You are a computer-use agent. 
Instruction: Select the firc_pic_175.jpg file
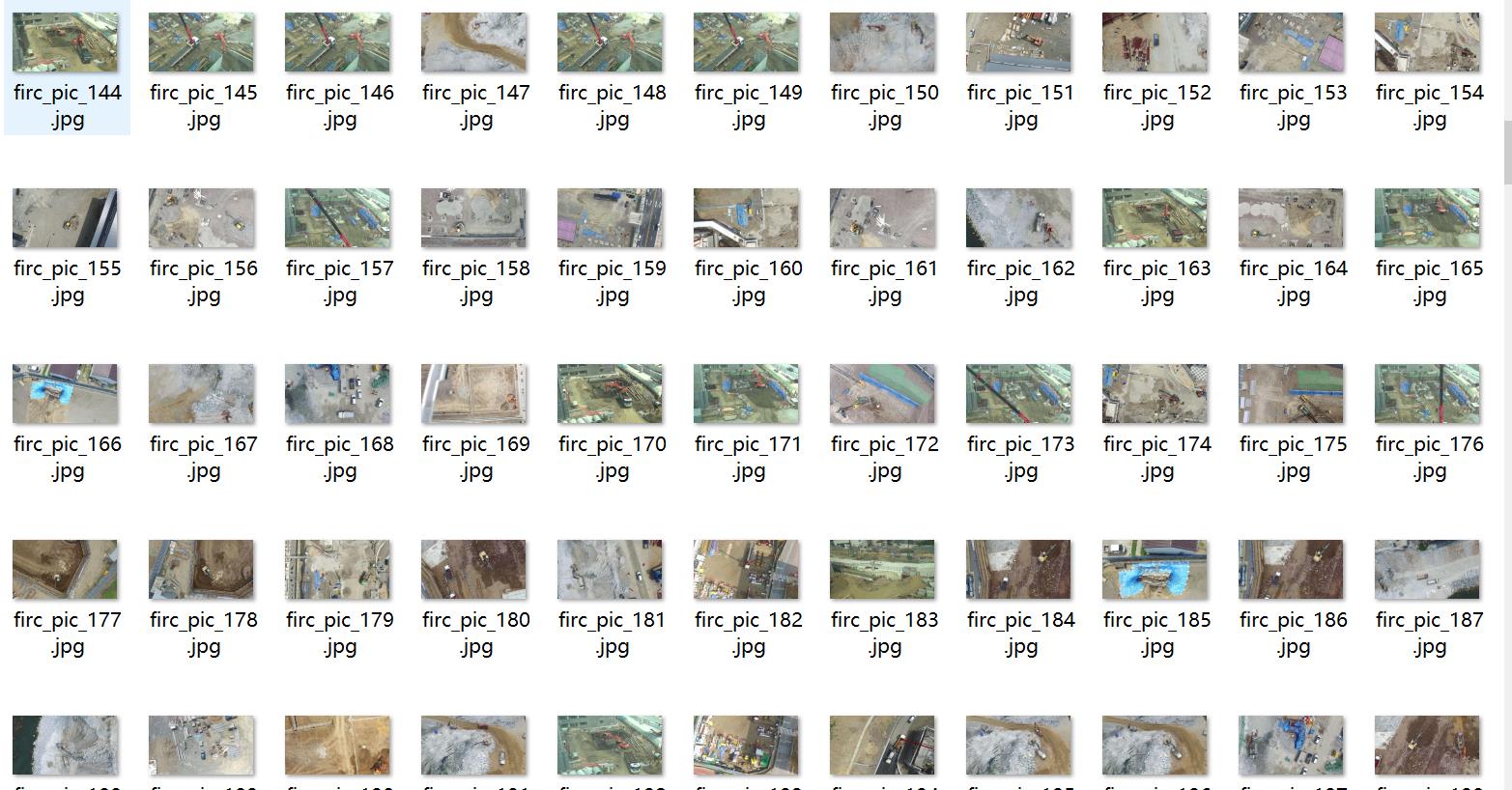[1291, 393]
